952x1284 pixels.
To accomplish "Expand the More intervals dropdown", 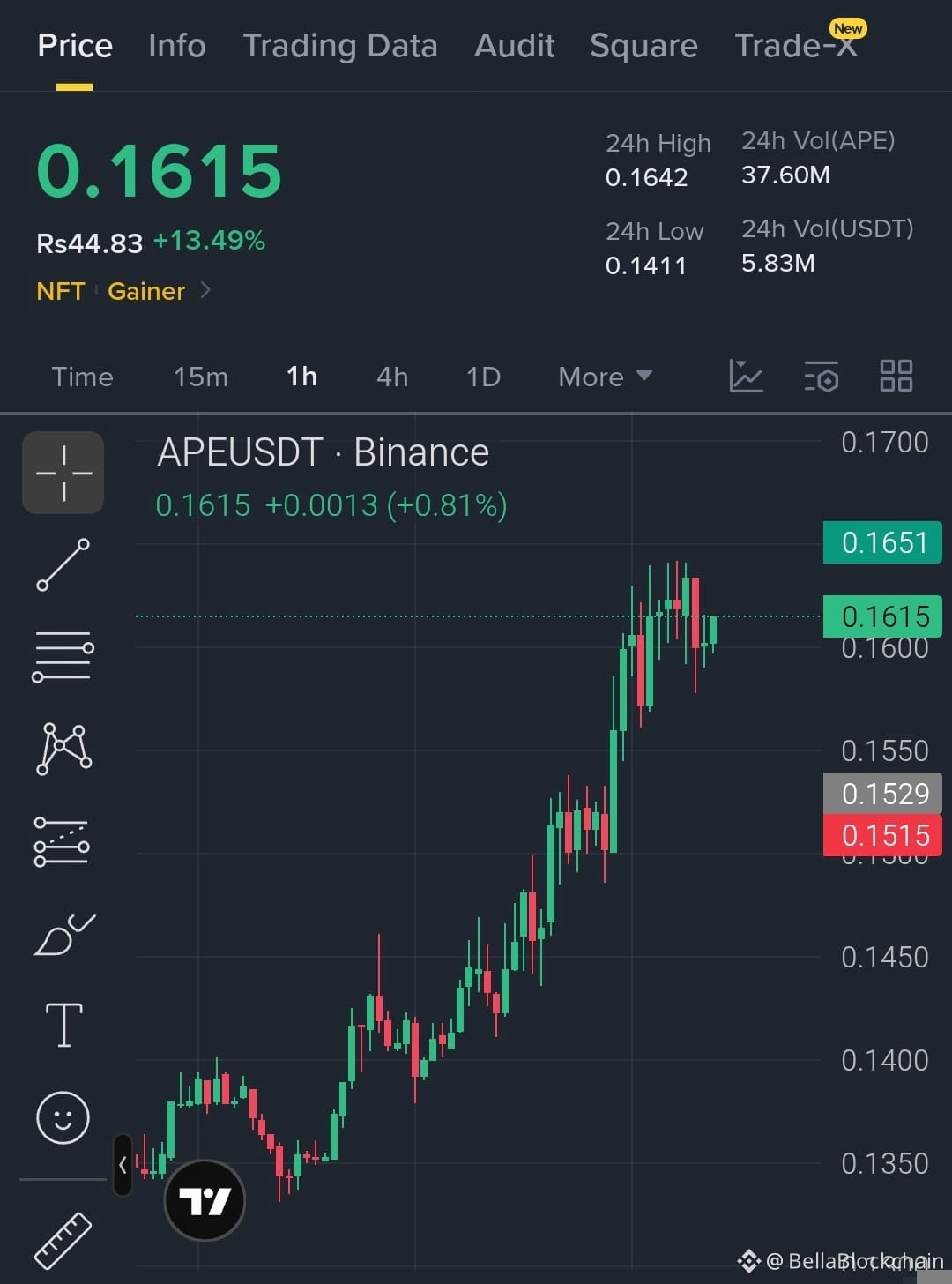I will pos(606,377).
